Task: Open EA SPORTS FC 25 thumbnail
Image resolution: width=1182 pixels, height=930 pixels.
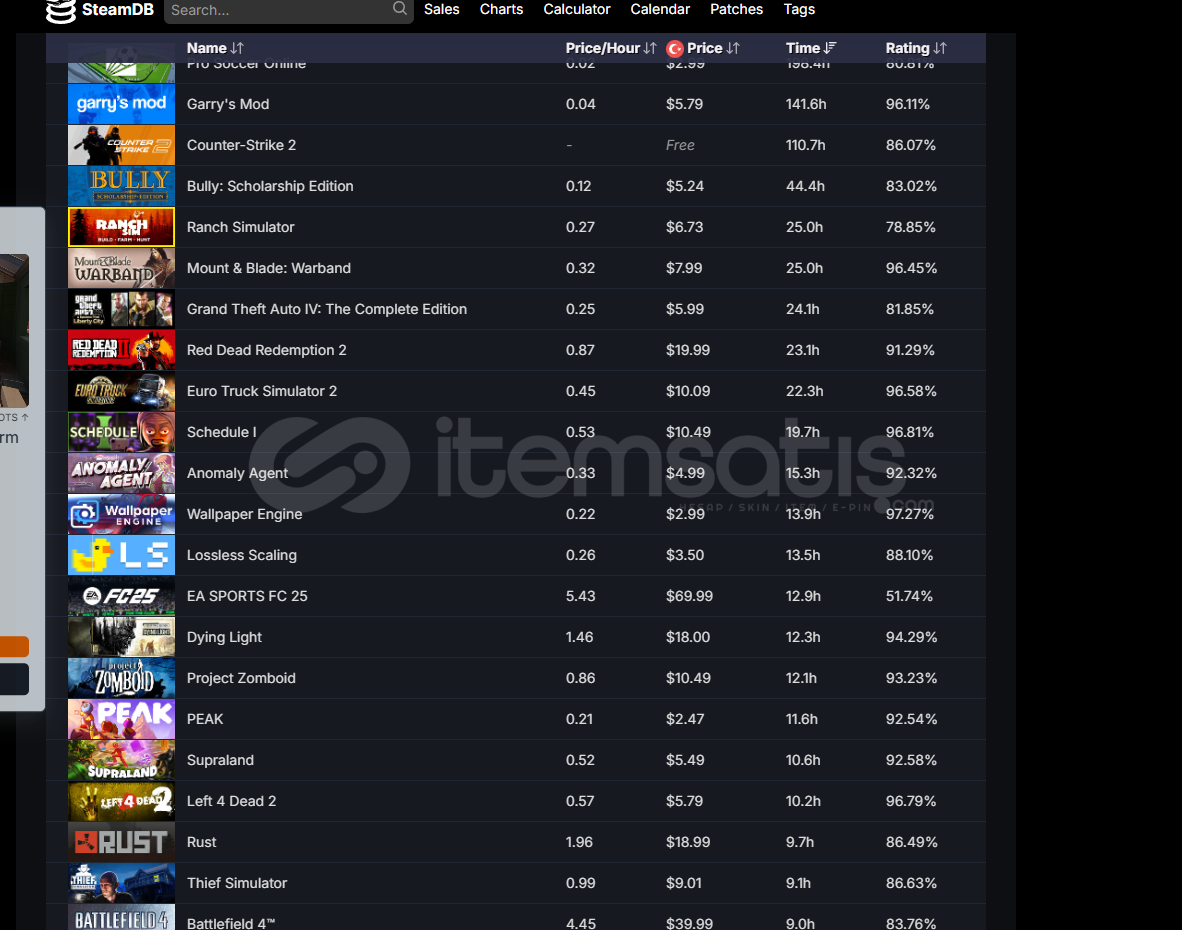Action: [121, 596]
